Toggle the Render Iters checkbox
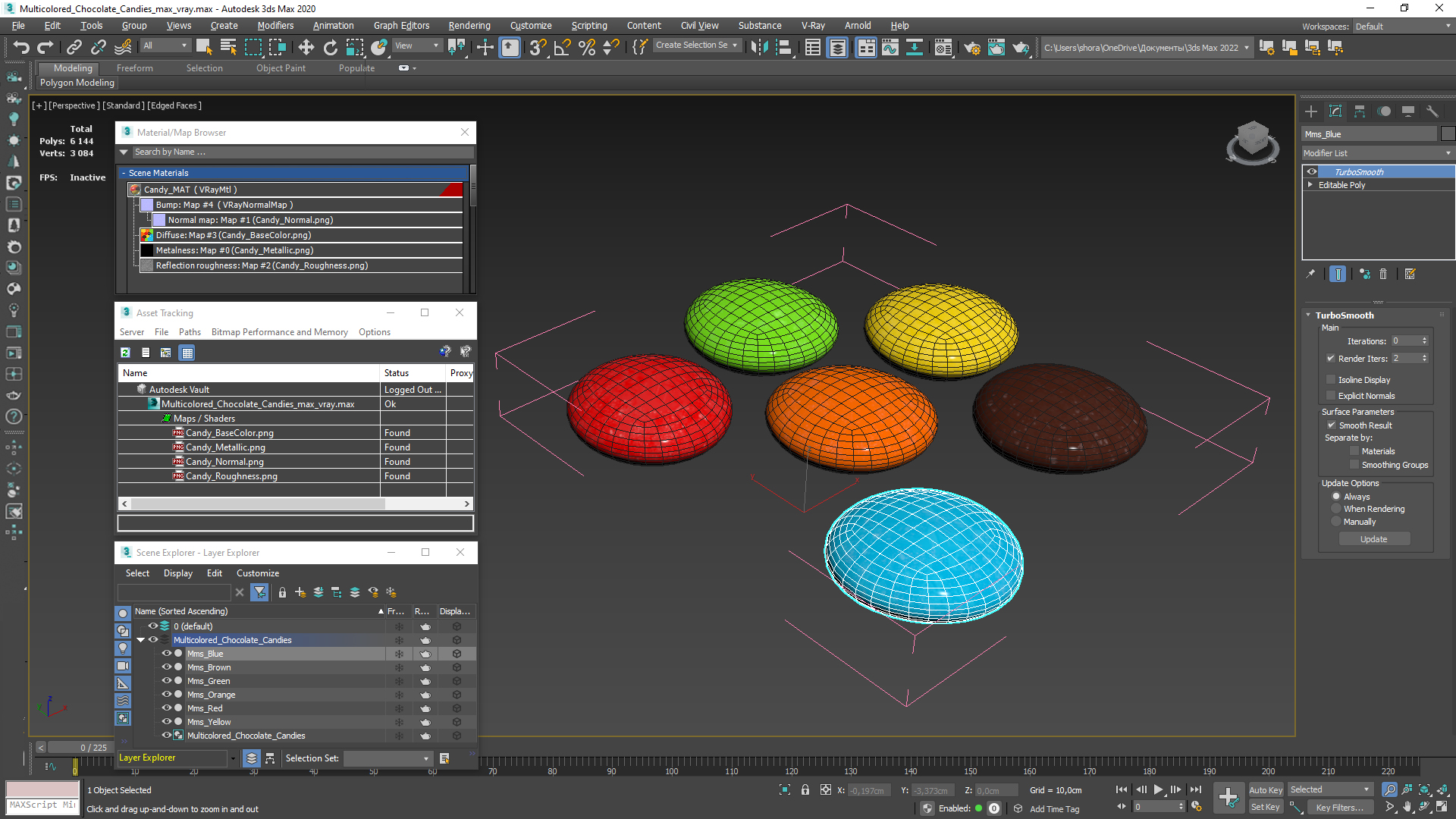This screenshot has height=819, width=1456. 1331,359
